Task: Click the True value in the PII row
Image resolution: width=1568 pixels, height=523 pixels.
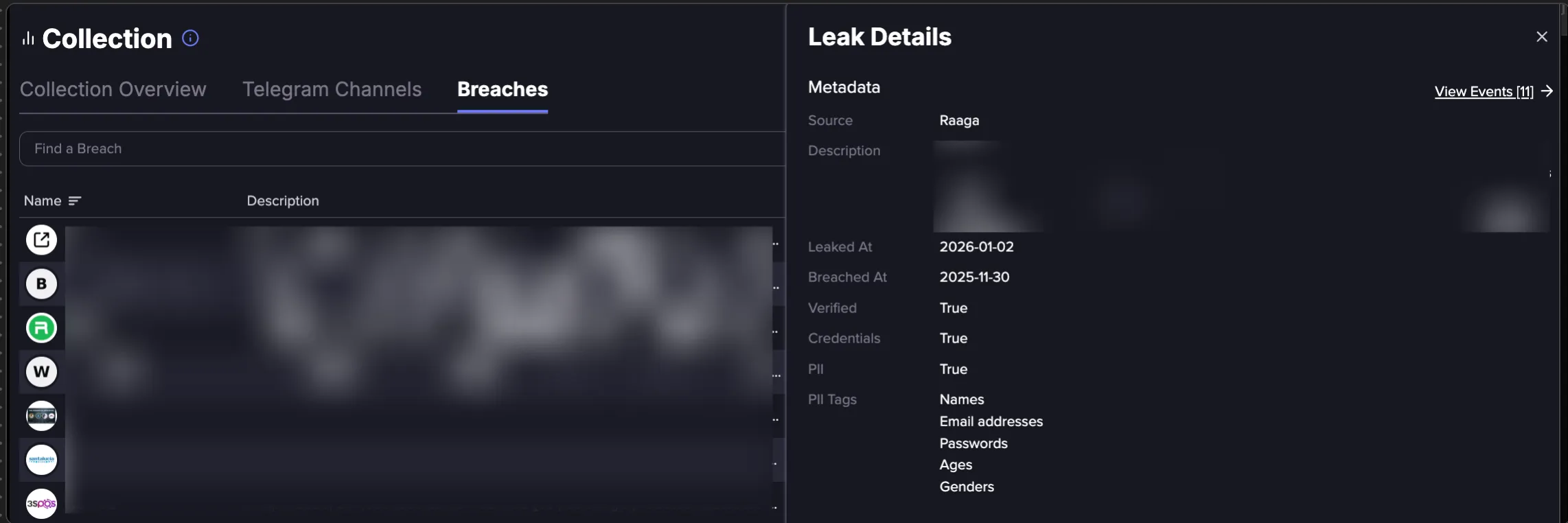Action: (954, 369)
